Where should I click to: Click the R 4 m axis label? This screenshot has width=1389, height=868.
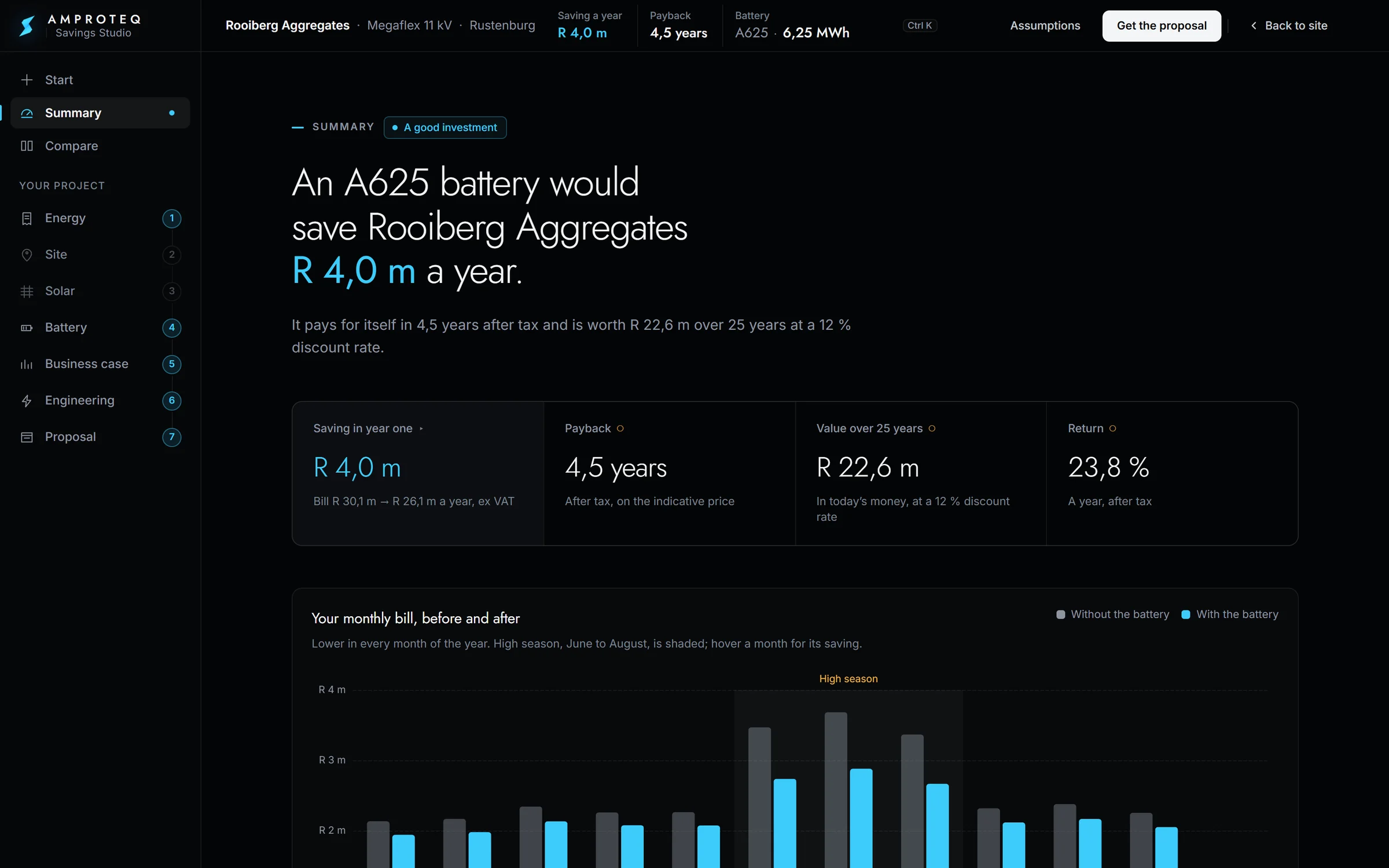click(x=332, y=690)
